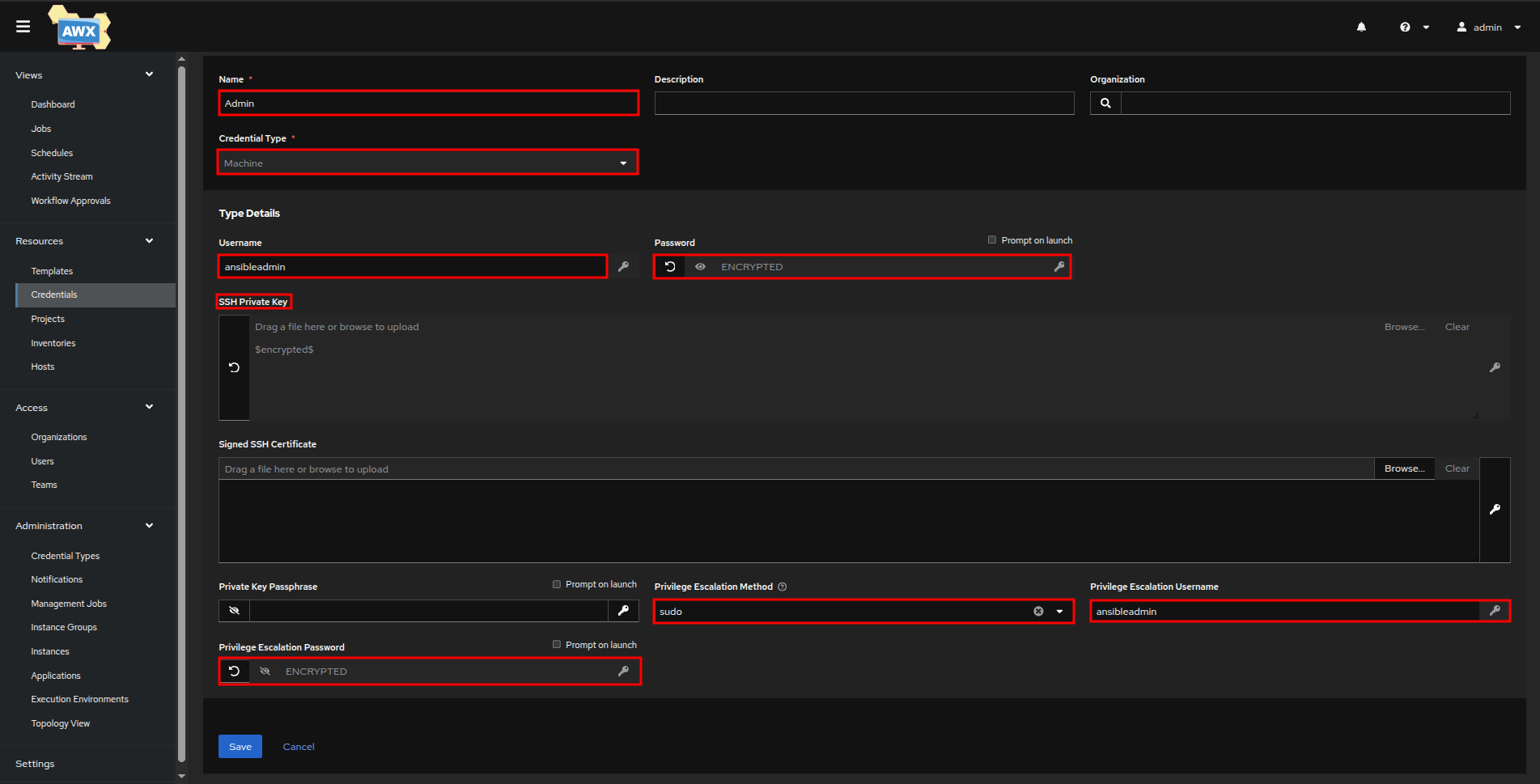Go to Credential Types in Administration
The image size is (1540, 784).
(x=66, y=556)
